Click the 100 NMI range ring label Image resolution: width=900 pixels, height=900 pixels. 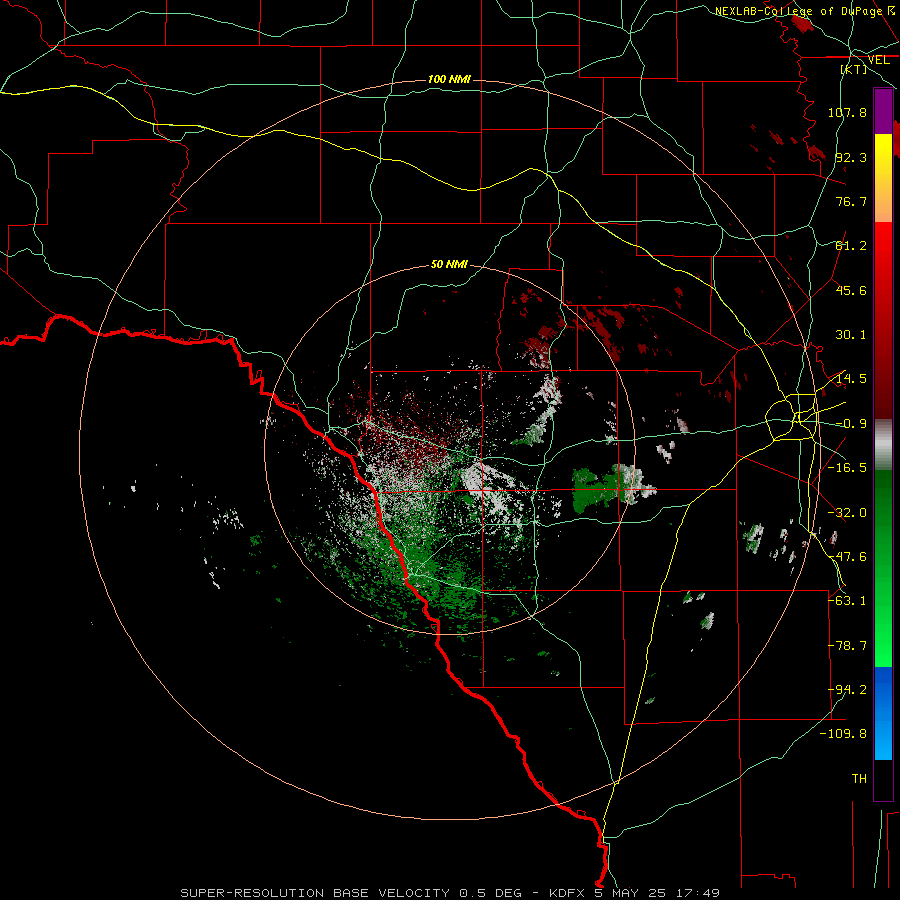coord(449,79)
